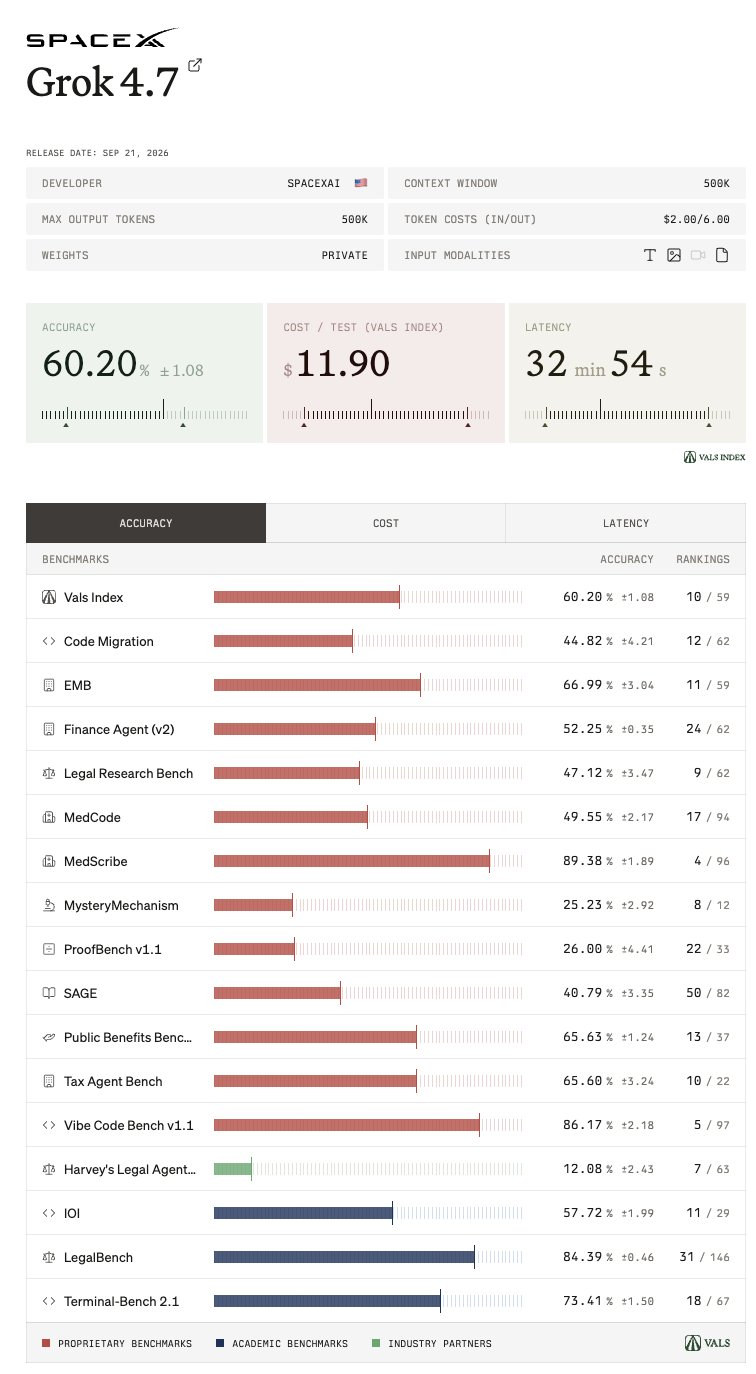Click the scales icon beside Legal Research Bench
Viewport: 756px width, 1374px height.
[x=49, y=773]
